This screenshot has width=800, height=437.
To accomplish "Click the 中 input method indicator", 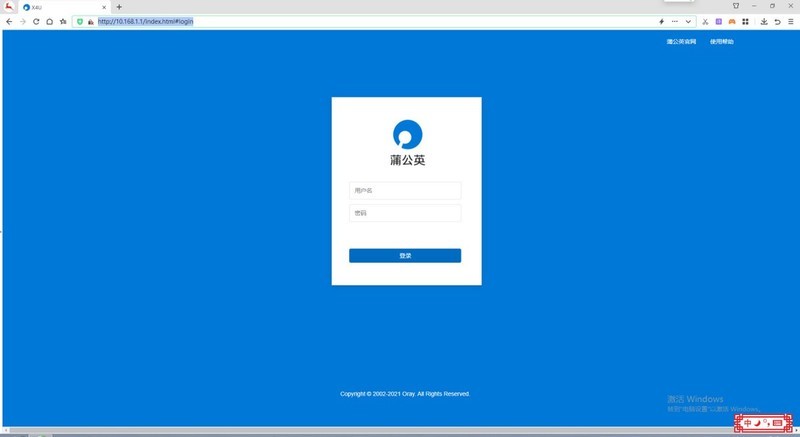I will coord(747,423).
